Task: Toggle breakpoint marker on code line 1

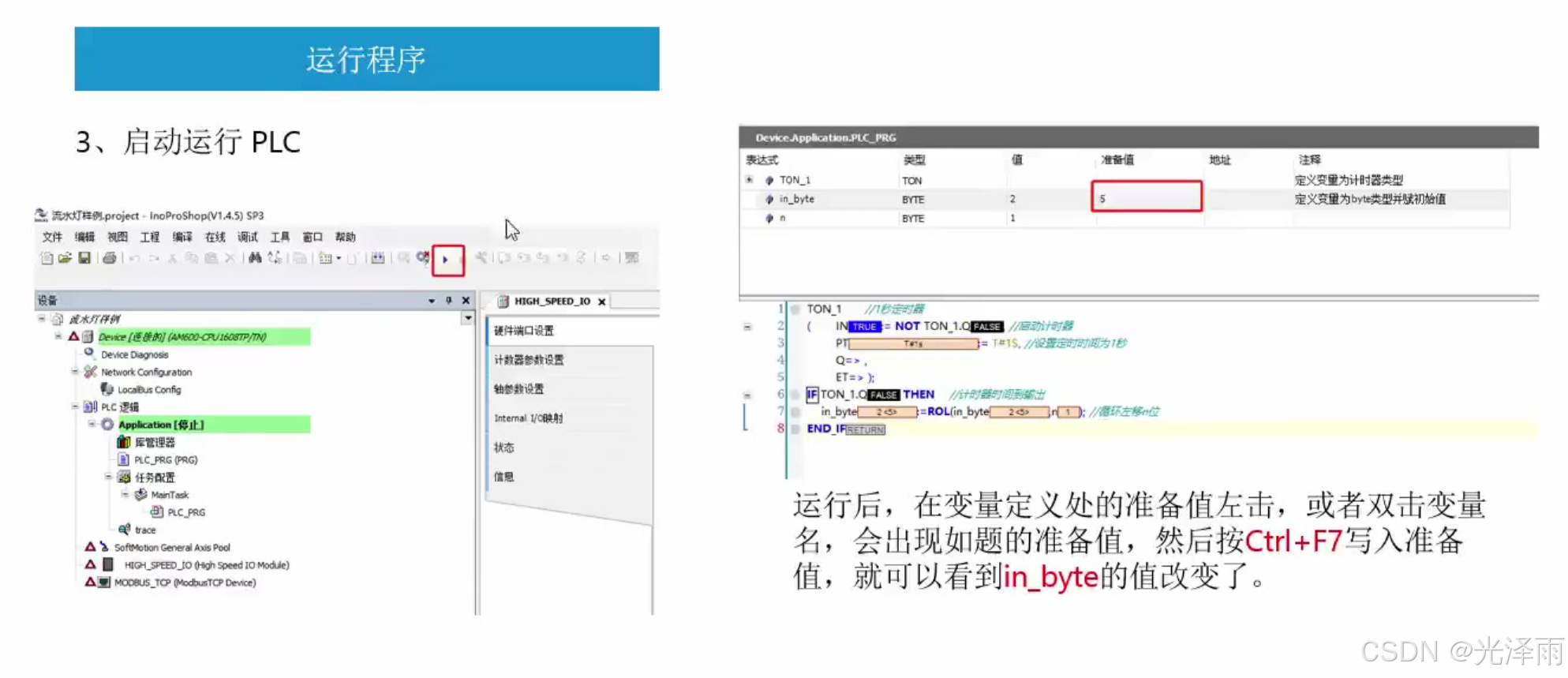Action: click(x=795, y=309)
